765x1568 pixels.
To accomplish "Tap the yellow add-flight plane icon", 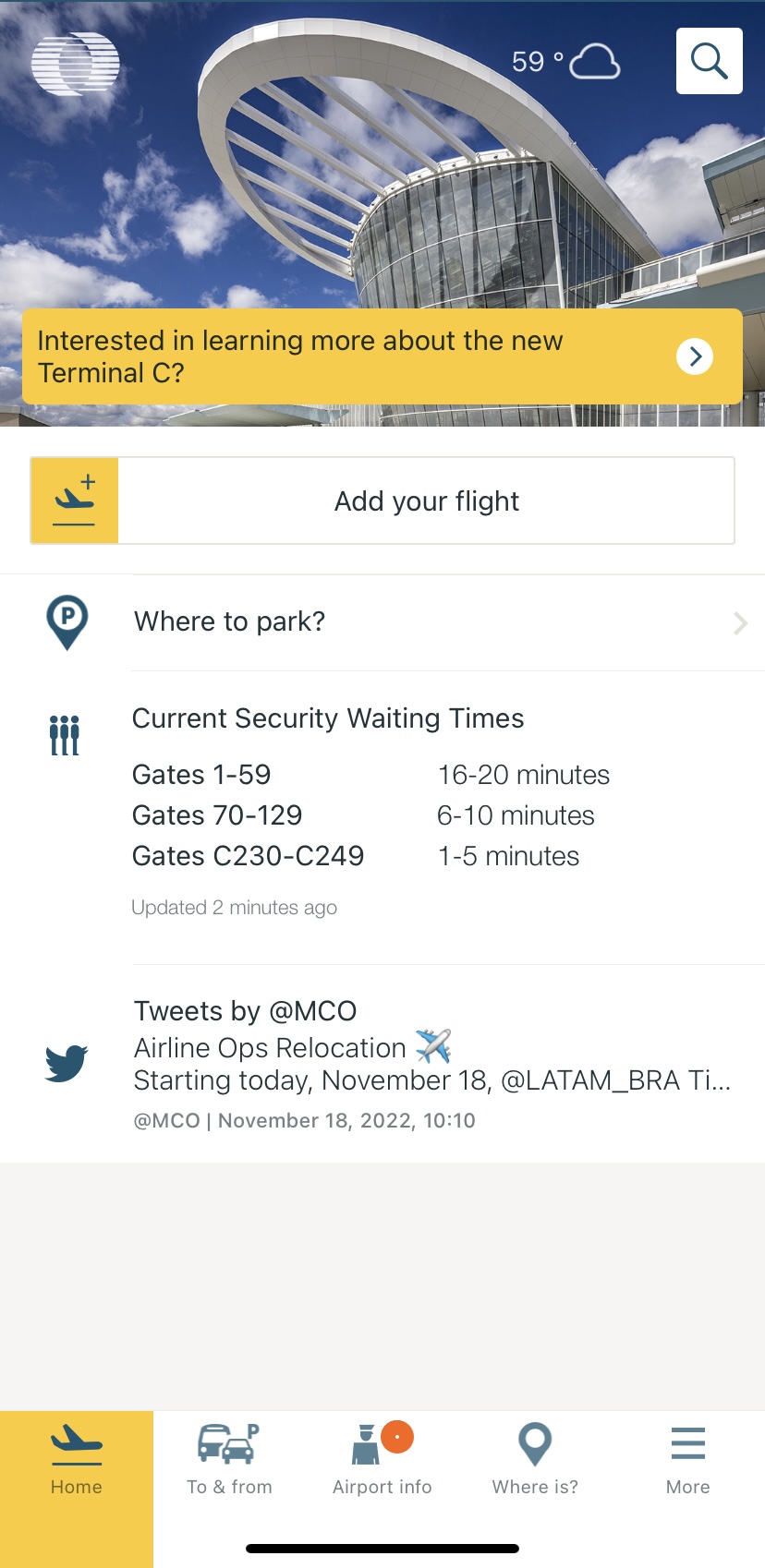I will click(x=74, y=501).
